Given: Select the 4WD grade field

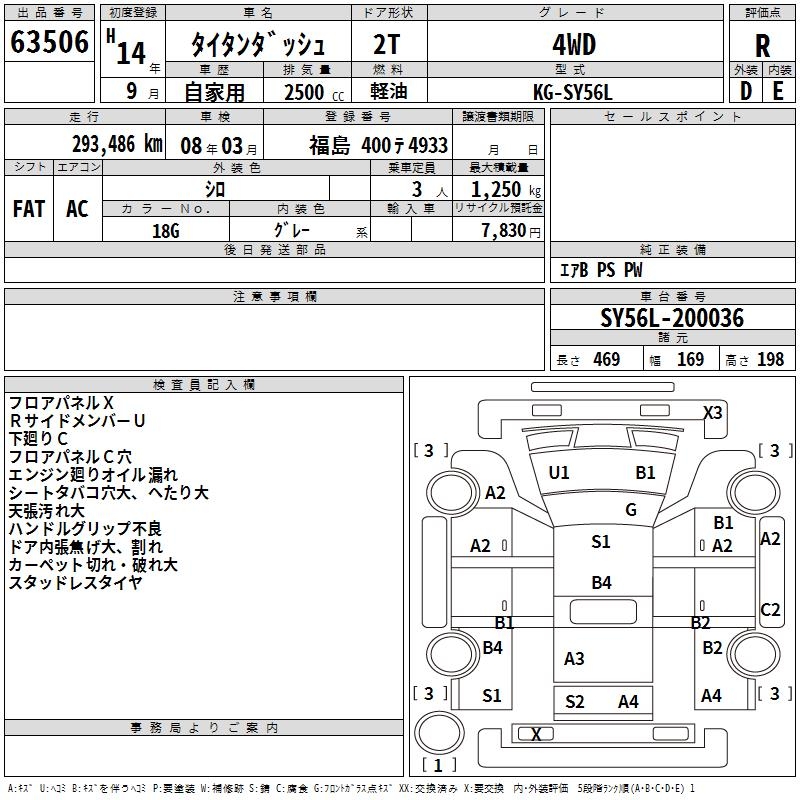Looking at the screenshot, I should click(x=573, y=45).
